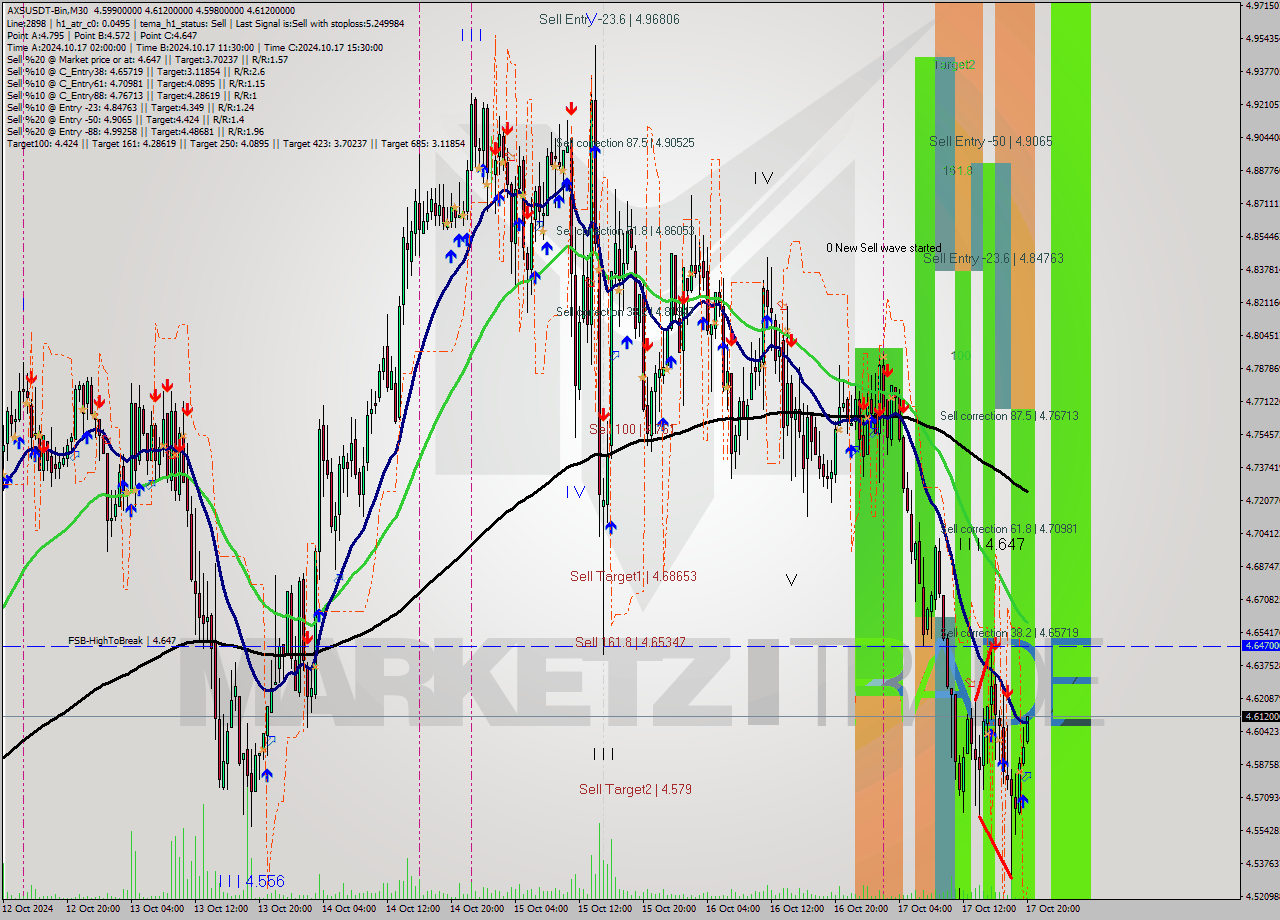Click the 'Sell correction 61.8 | 4.86053' label
This screenshot has width=1280, height=920.
tap(625, 231)
